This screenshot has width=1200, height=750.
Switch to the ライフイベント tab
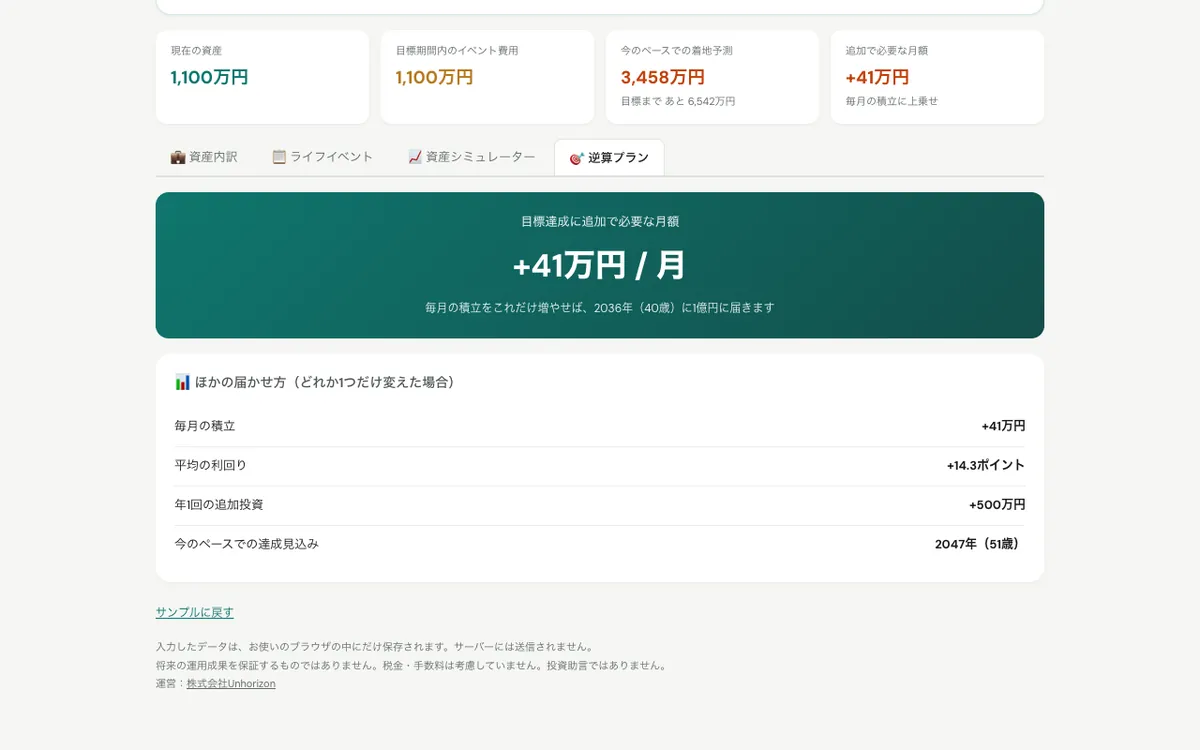[322, 157]
